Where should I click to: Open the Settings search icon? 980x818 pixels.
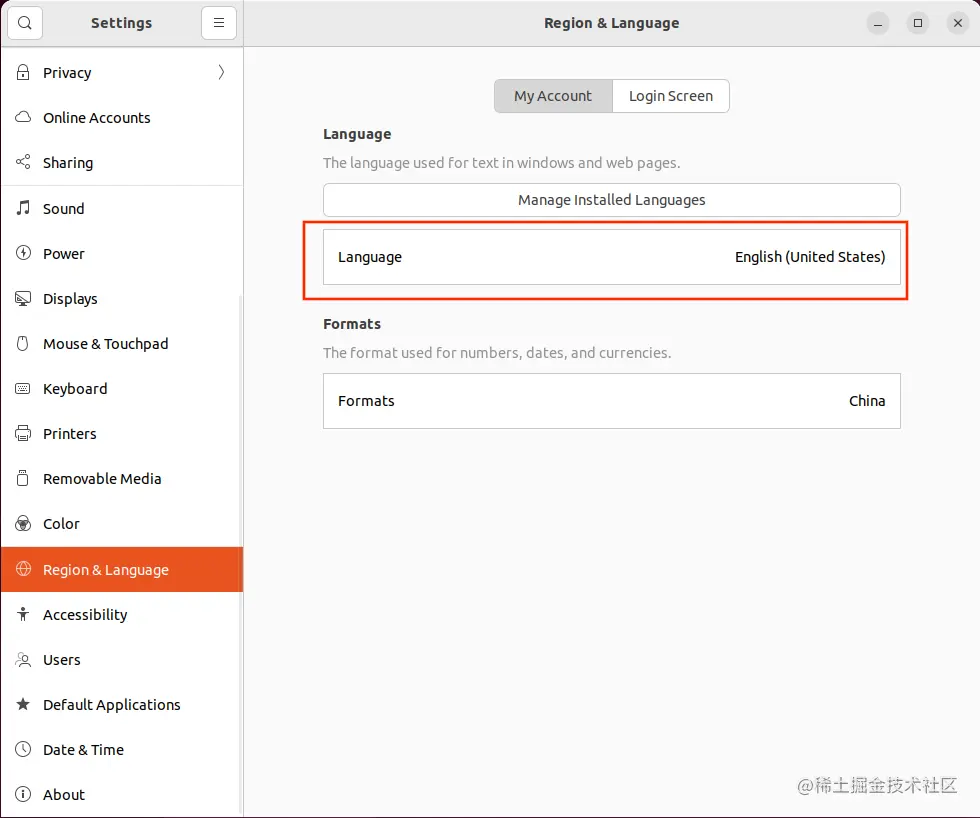pos(25,23)
